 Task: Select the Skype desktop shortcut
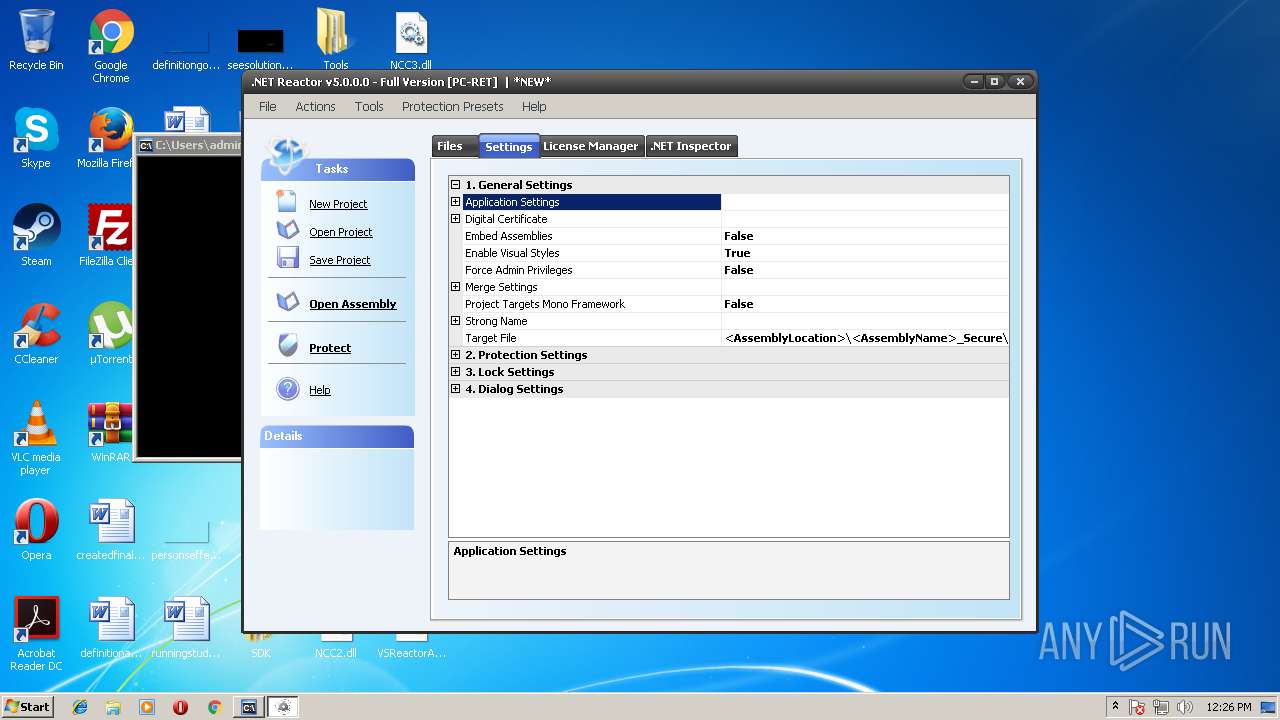[36, 138]
